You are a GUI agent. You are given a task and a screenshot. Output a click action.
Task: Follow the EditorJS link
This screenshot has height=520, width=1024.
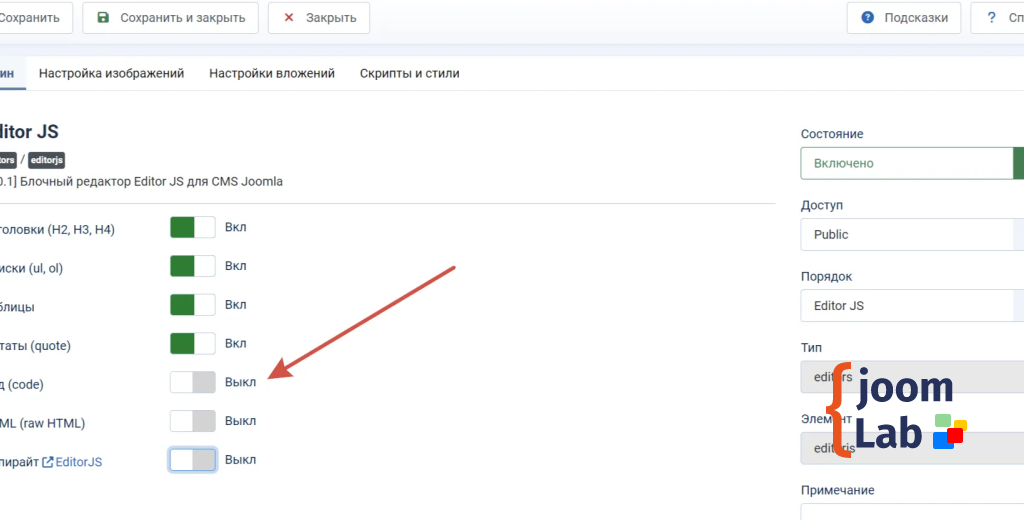pos(78,462)
